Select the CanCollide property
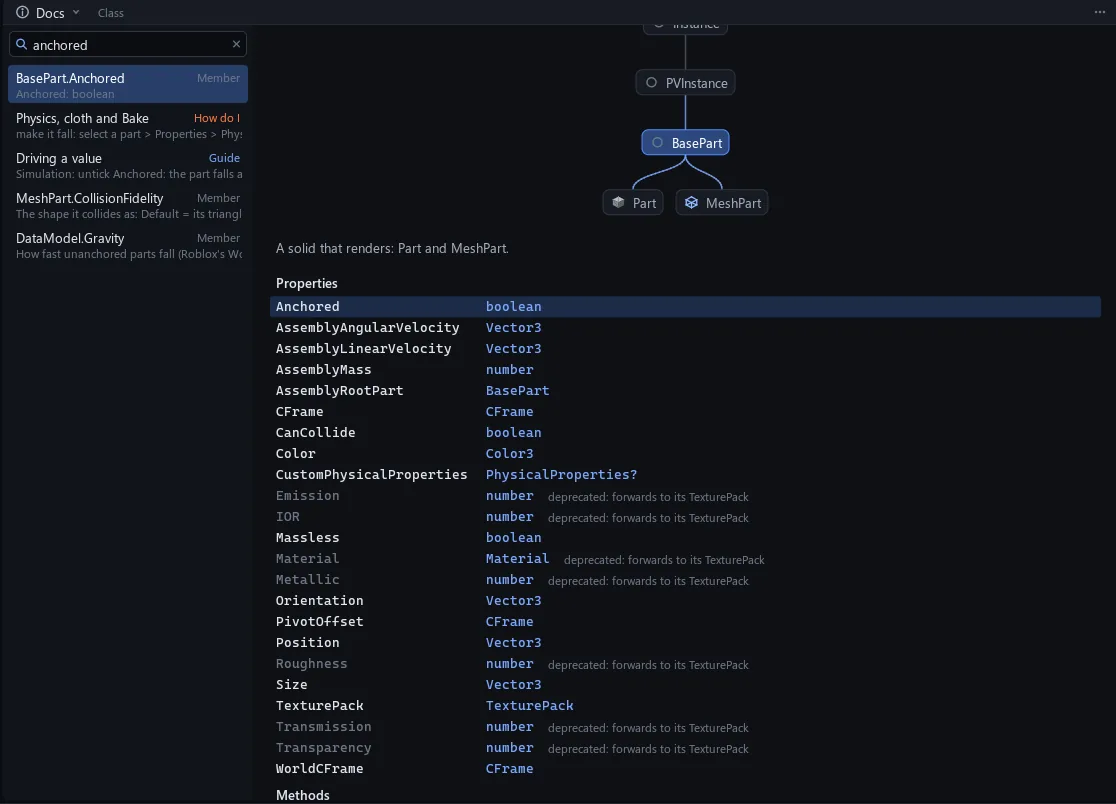The width and height of the screenshot is (1116, 804). coord(315,433)
